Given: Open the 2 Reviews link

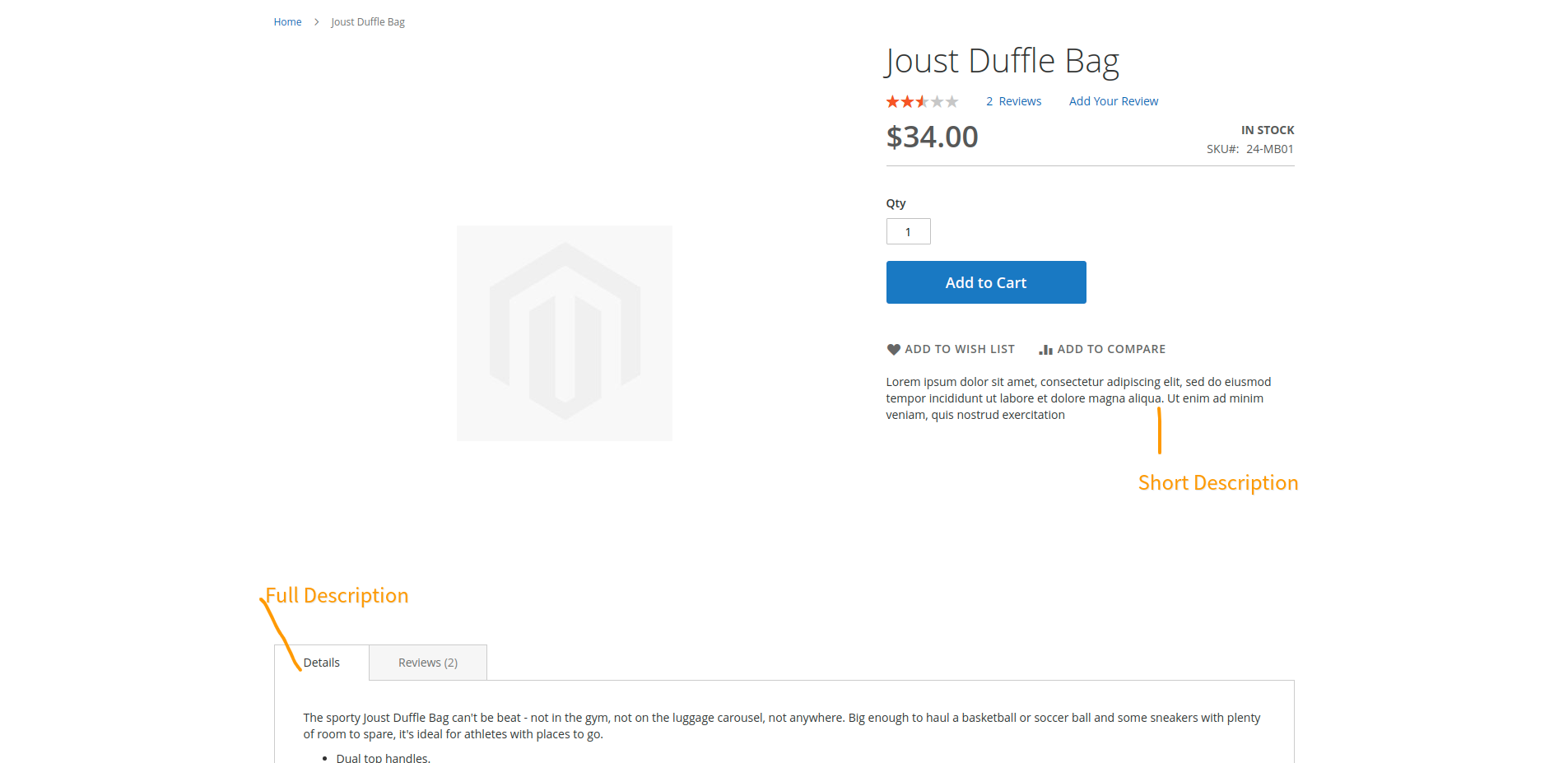Looking at the screenshot, I should (x=1013, y=101).
